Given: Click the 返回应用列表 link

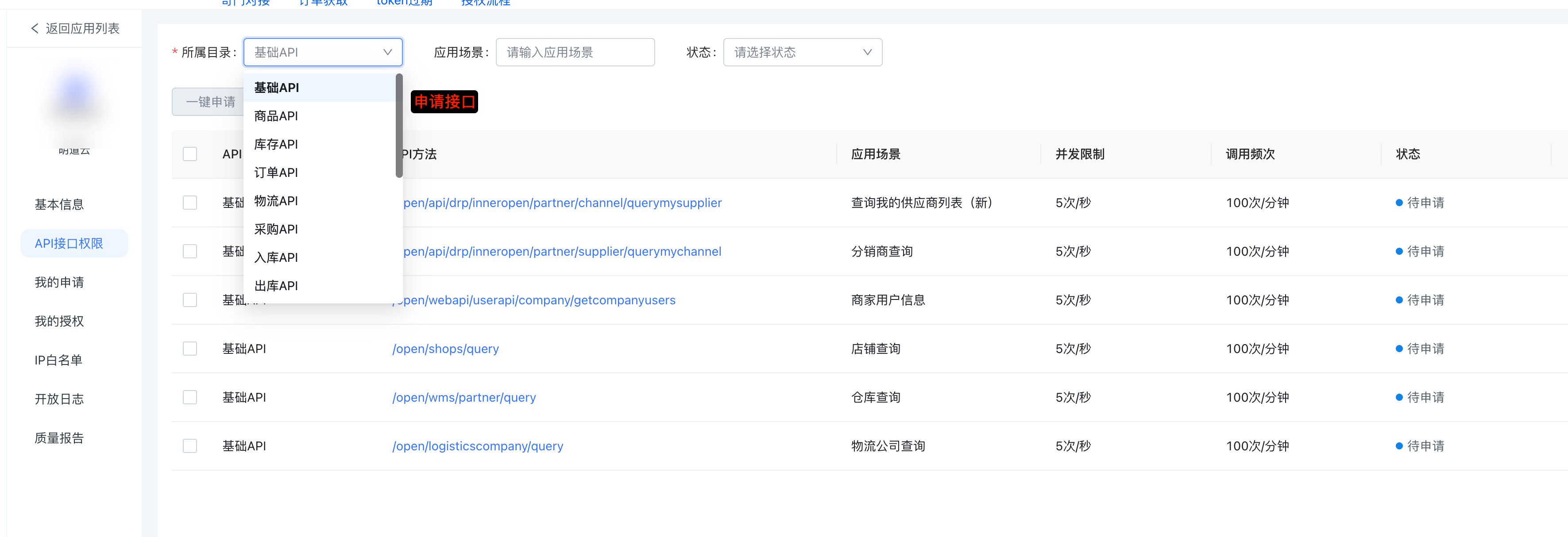Looking at the screenshot, I should pos(82,29).
